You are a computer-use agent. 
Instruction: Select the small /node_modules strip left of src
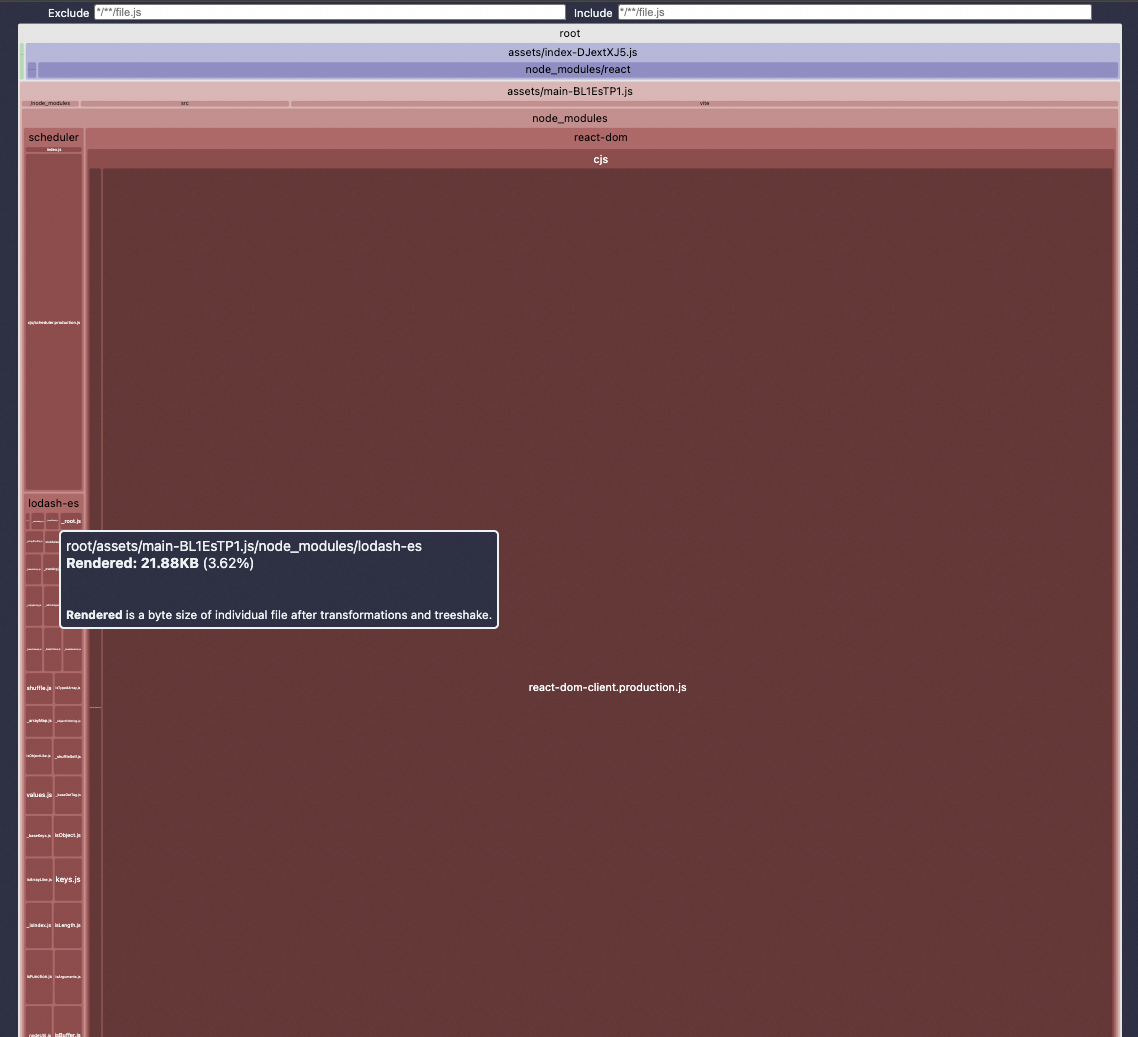pyautogui.click(x=50, y=104)
